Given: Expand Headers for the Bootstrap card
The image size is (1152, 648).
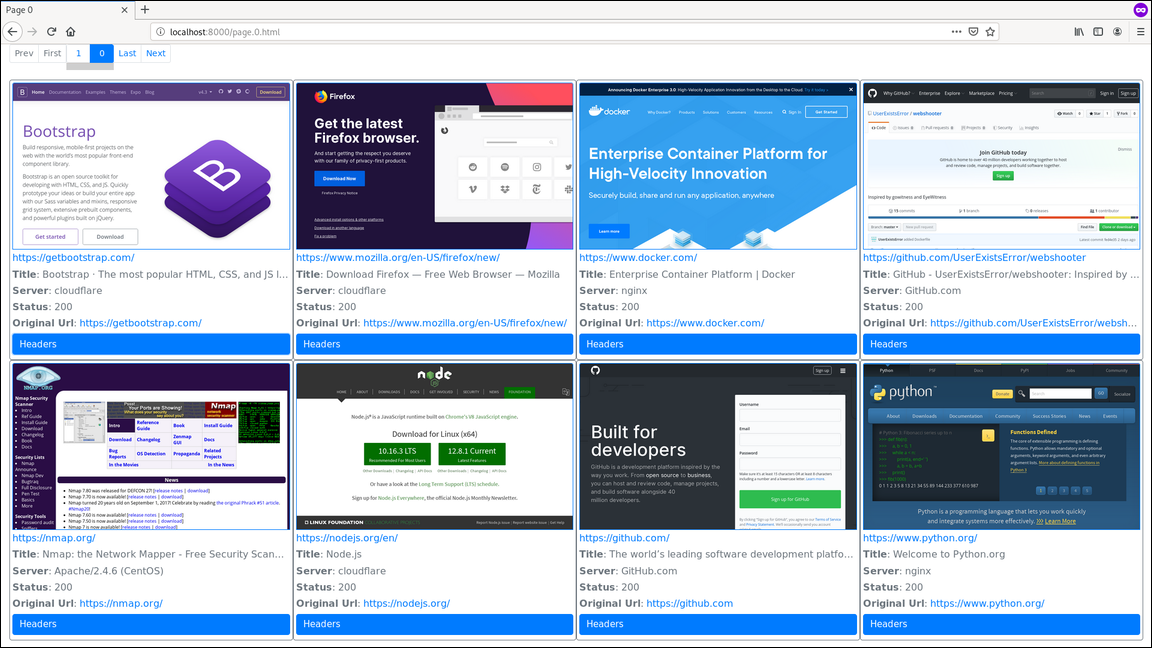Looking at the screenshot, I should [x=151, y=344].
